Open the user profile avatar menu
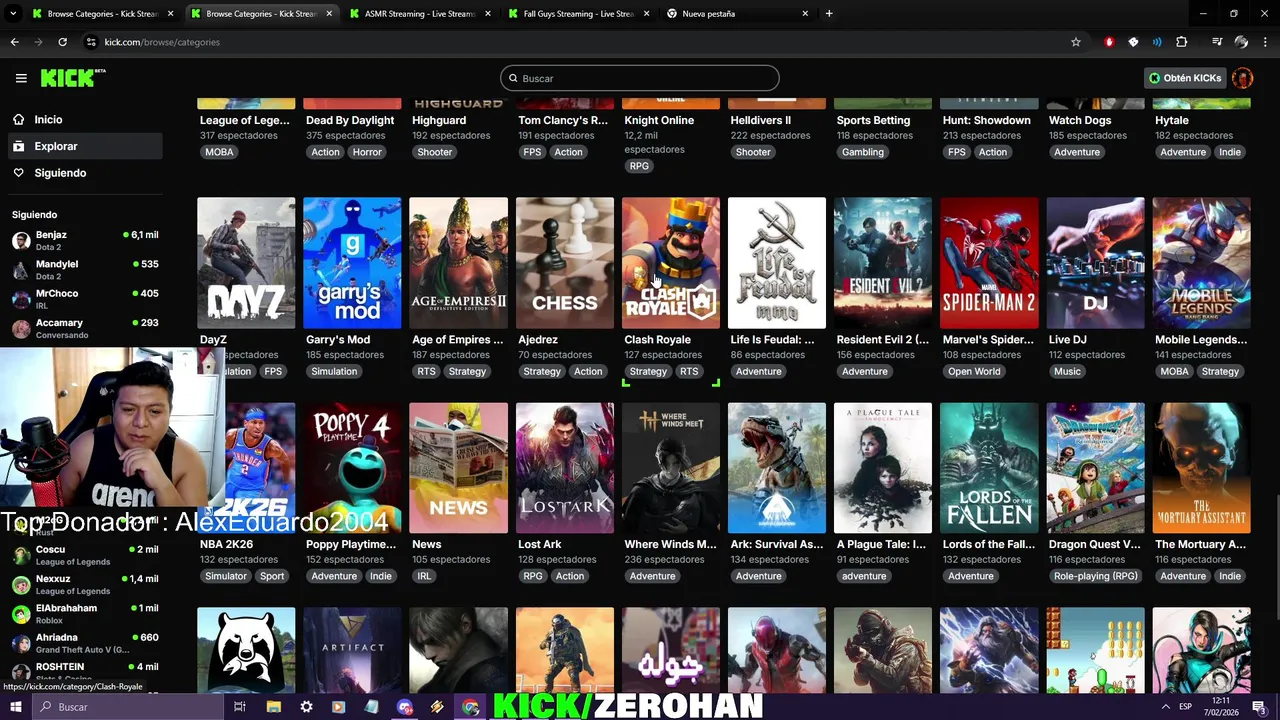The width and height of the screenshot is (1280, 720). click(1243, 78)
